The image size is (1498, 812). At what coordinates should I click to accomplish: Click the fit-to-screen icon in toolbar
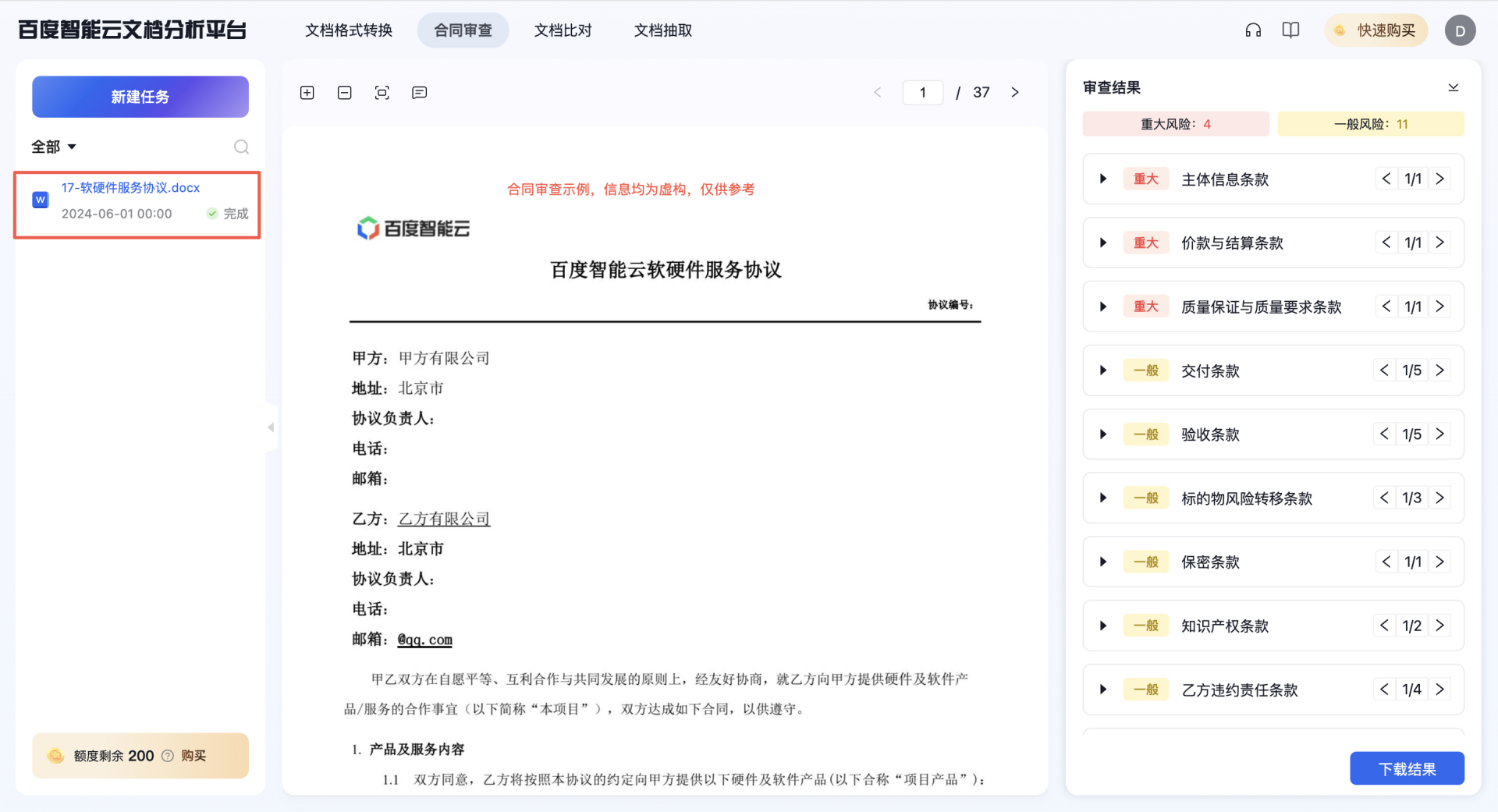point(382,93)
